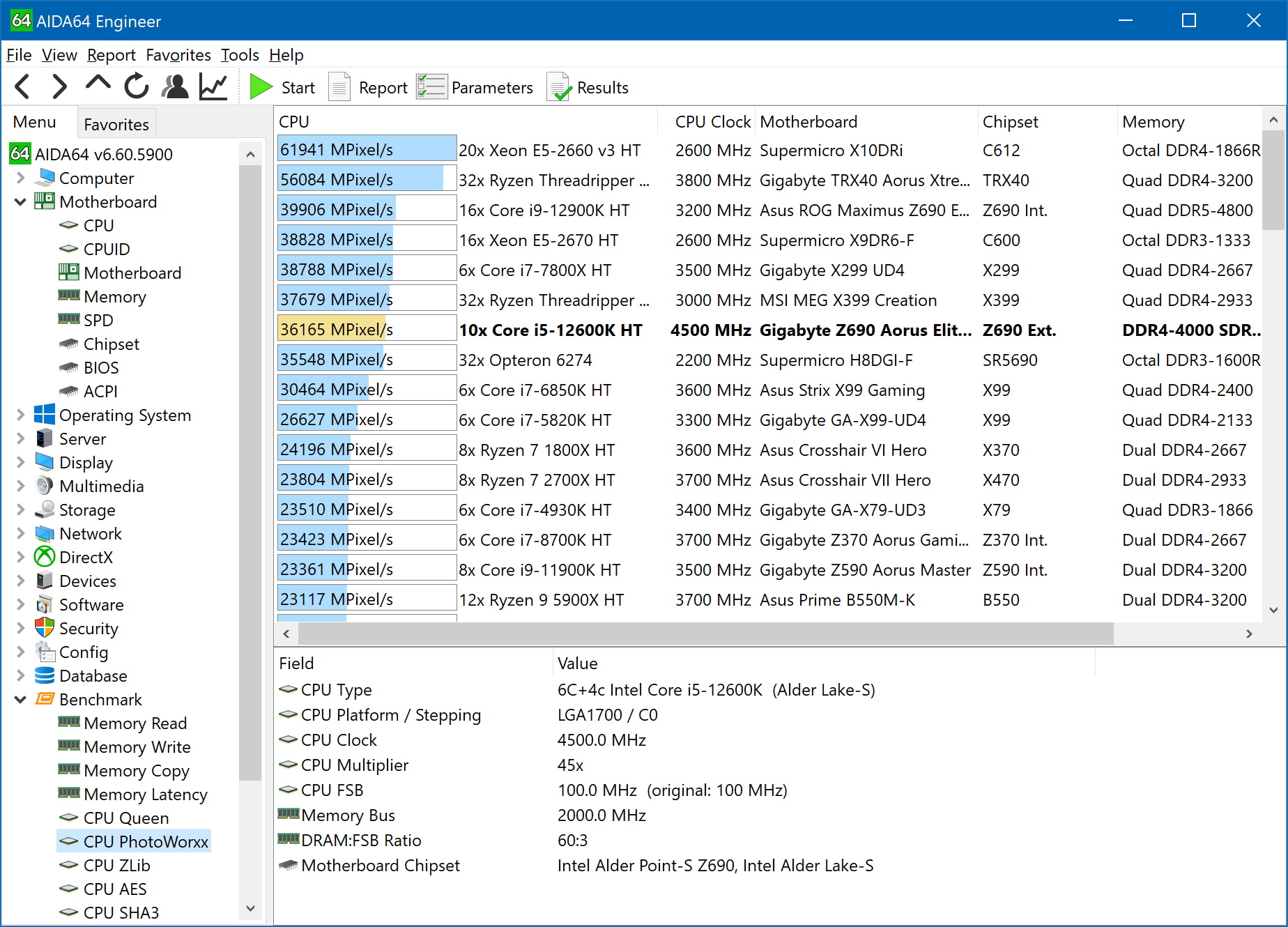Switch to the Favorites tab

click(x=116, y=125)
